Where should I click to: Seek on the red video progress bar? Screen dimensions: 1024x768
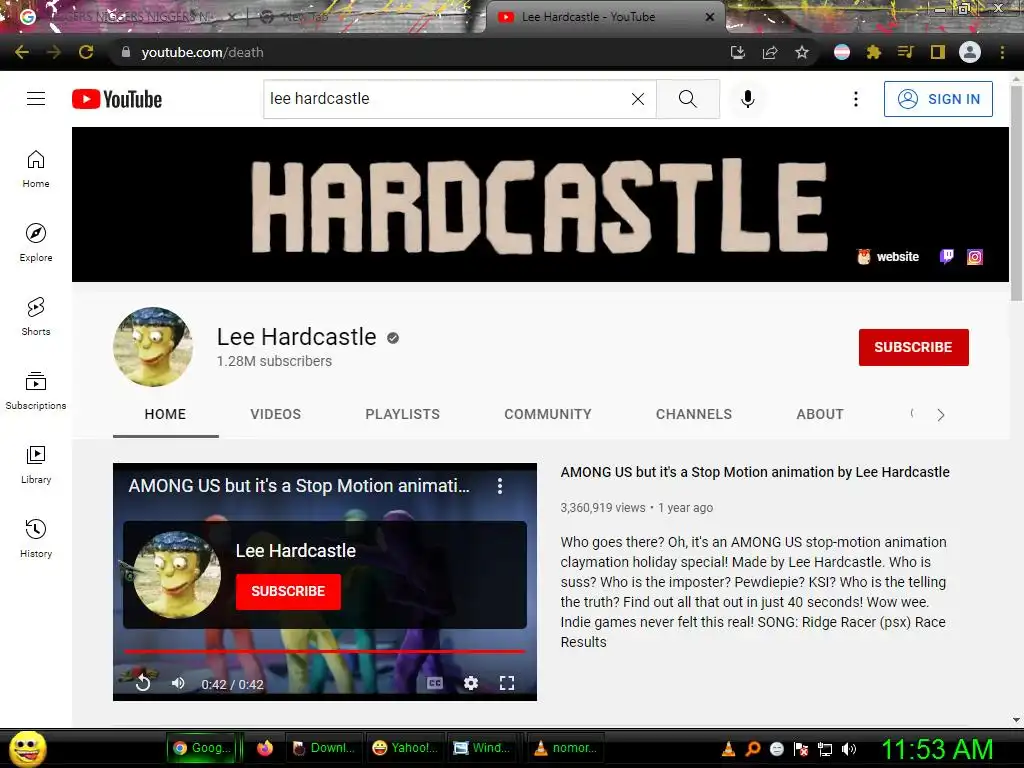[325, 651]
